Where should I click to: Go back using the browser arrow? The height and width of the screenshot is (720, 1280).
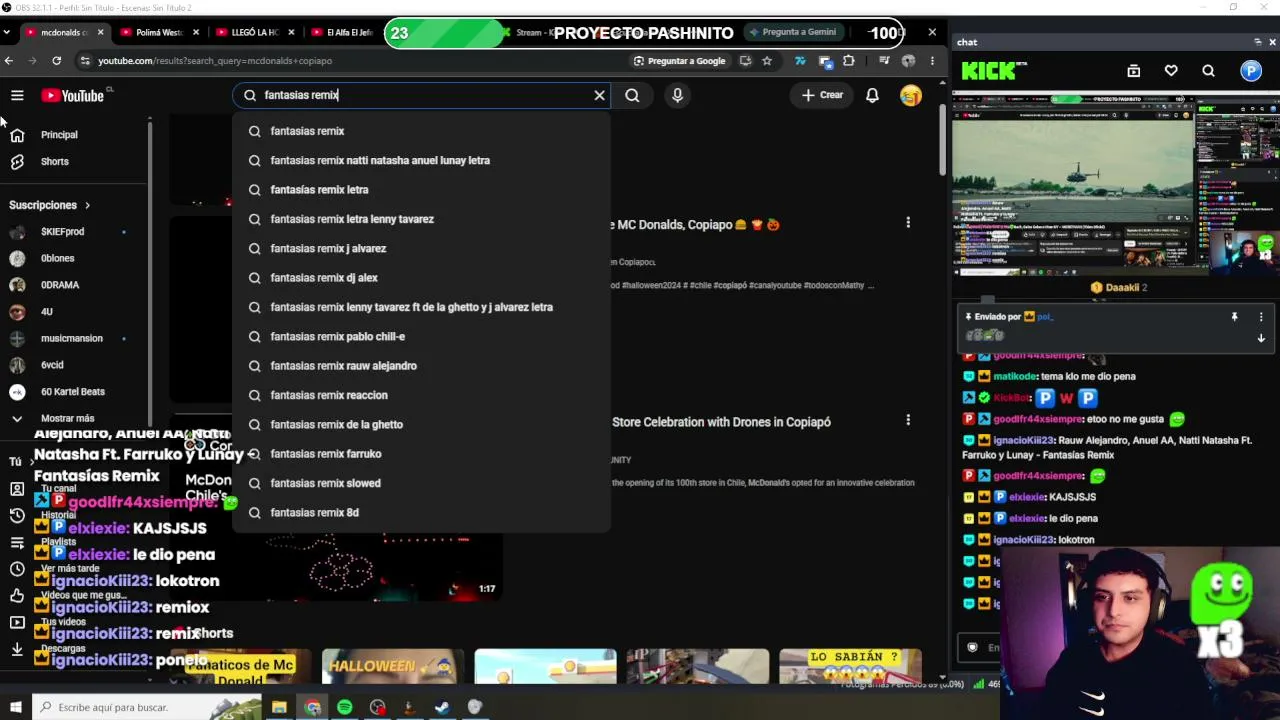point(9,61)
